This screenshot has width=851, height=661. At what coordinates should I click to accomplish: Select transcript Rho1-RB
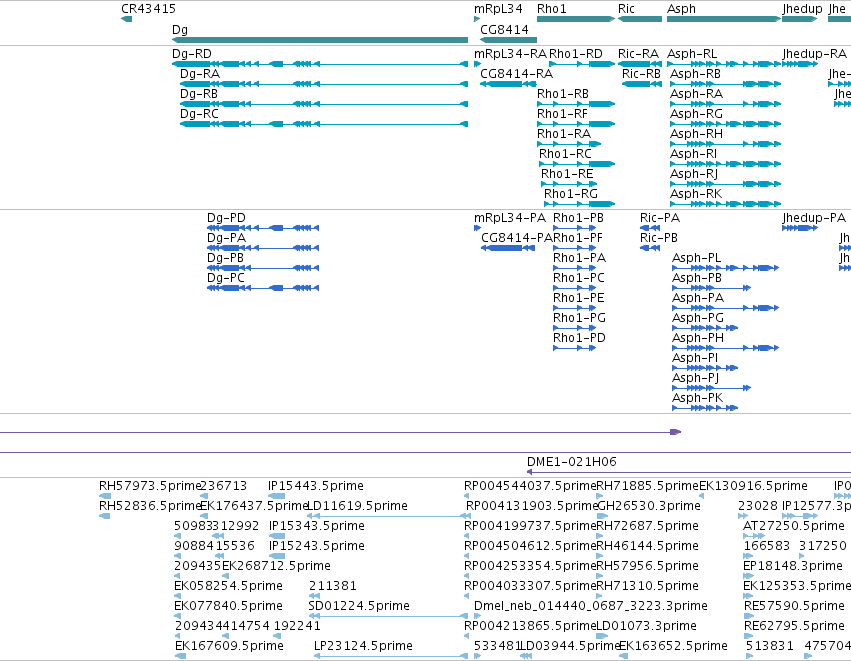576,104
